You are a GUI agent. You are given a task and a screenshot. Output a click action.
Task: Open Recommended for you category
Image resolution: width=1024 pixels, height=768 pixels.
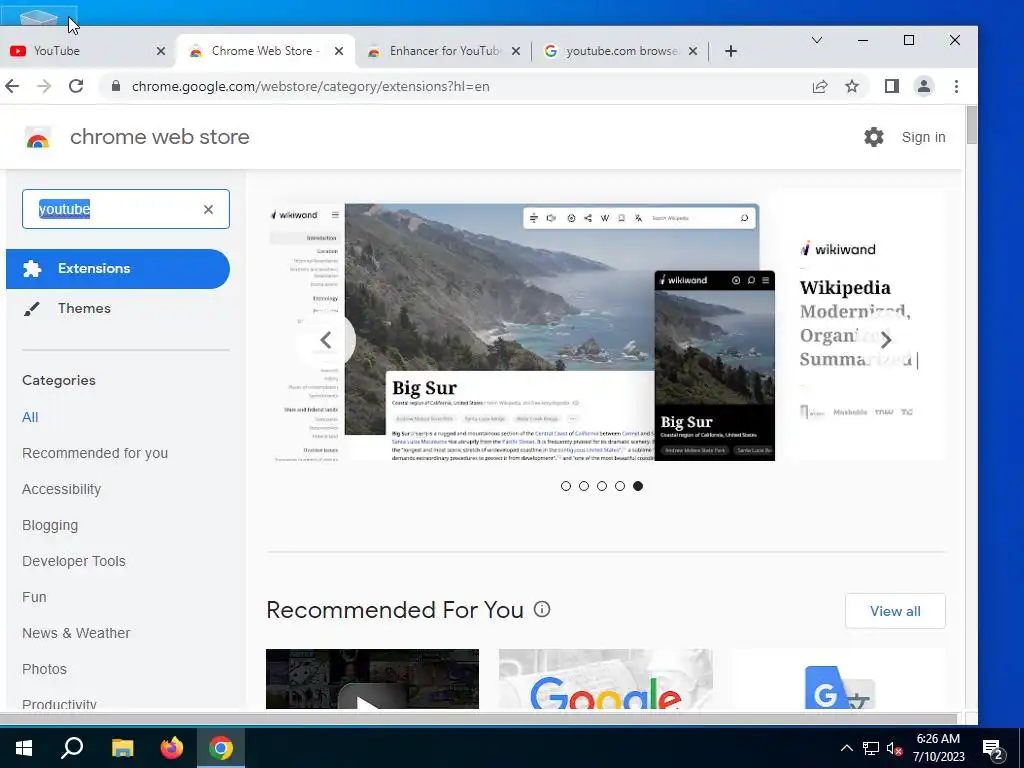(x=95, y=453)
